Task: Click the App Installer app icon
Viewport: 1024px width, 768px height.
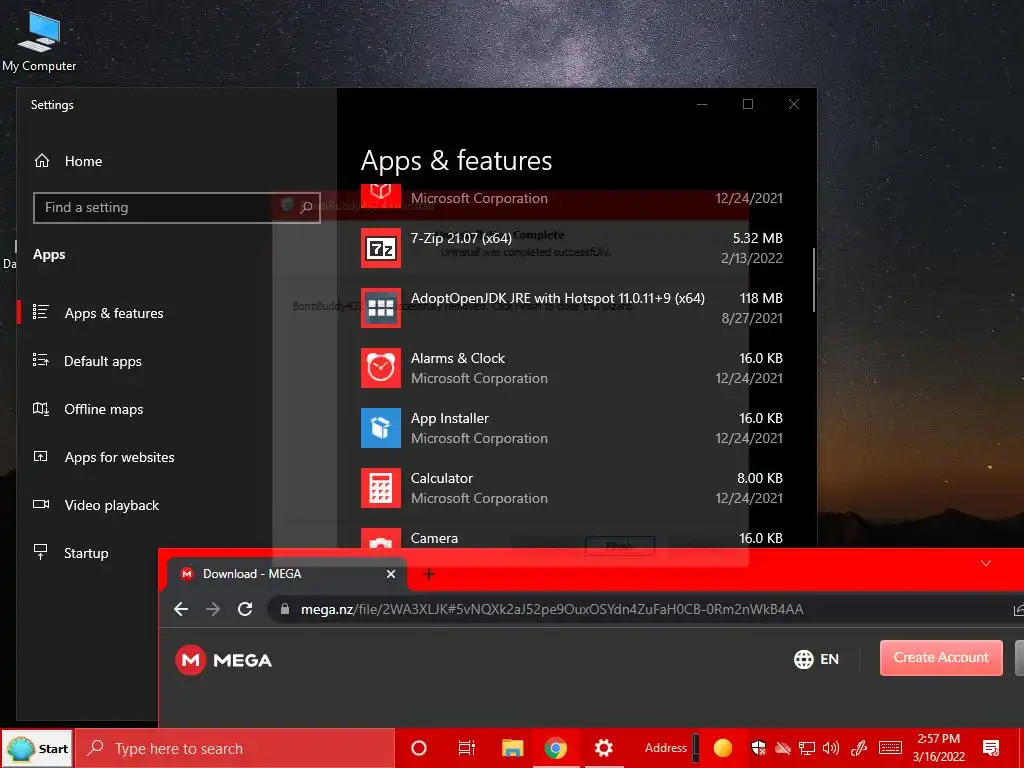Action: click(x=381, y=428)
